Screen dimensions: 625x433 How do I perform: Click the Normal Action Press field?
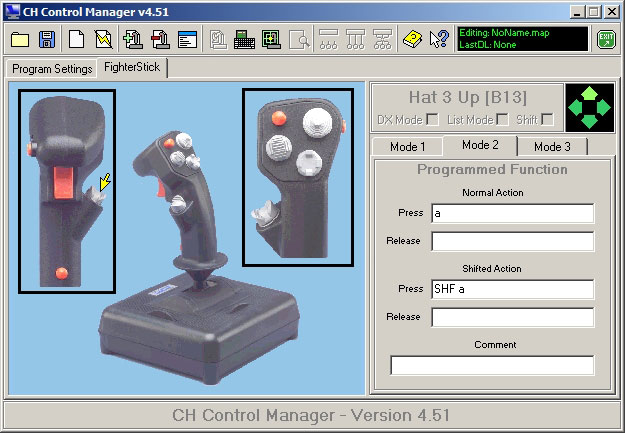[x=513, y=213]
